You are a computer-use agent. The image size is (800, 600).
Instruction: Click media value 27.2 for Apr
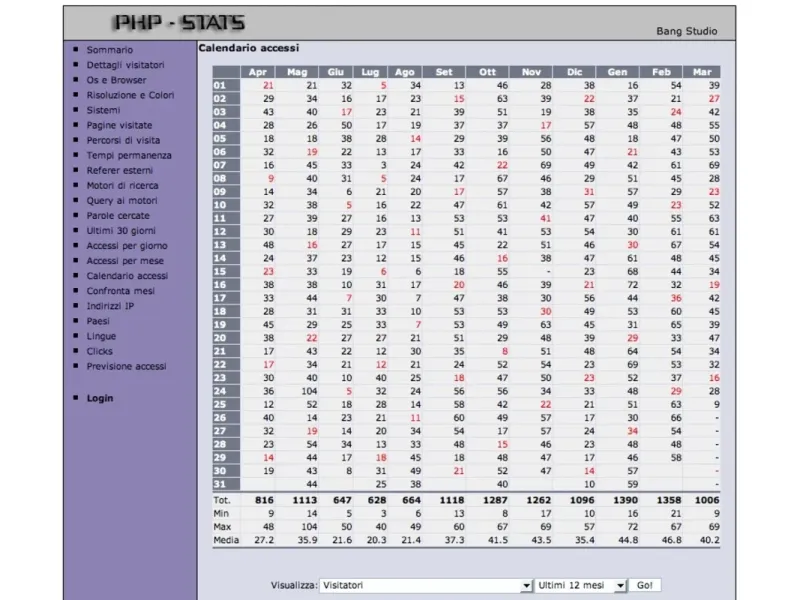[264, 540]
